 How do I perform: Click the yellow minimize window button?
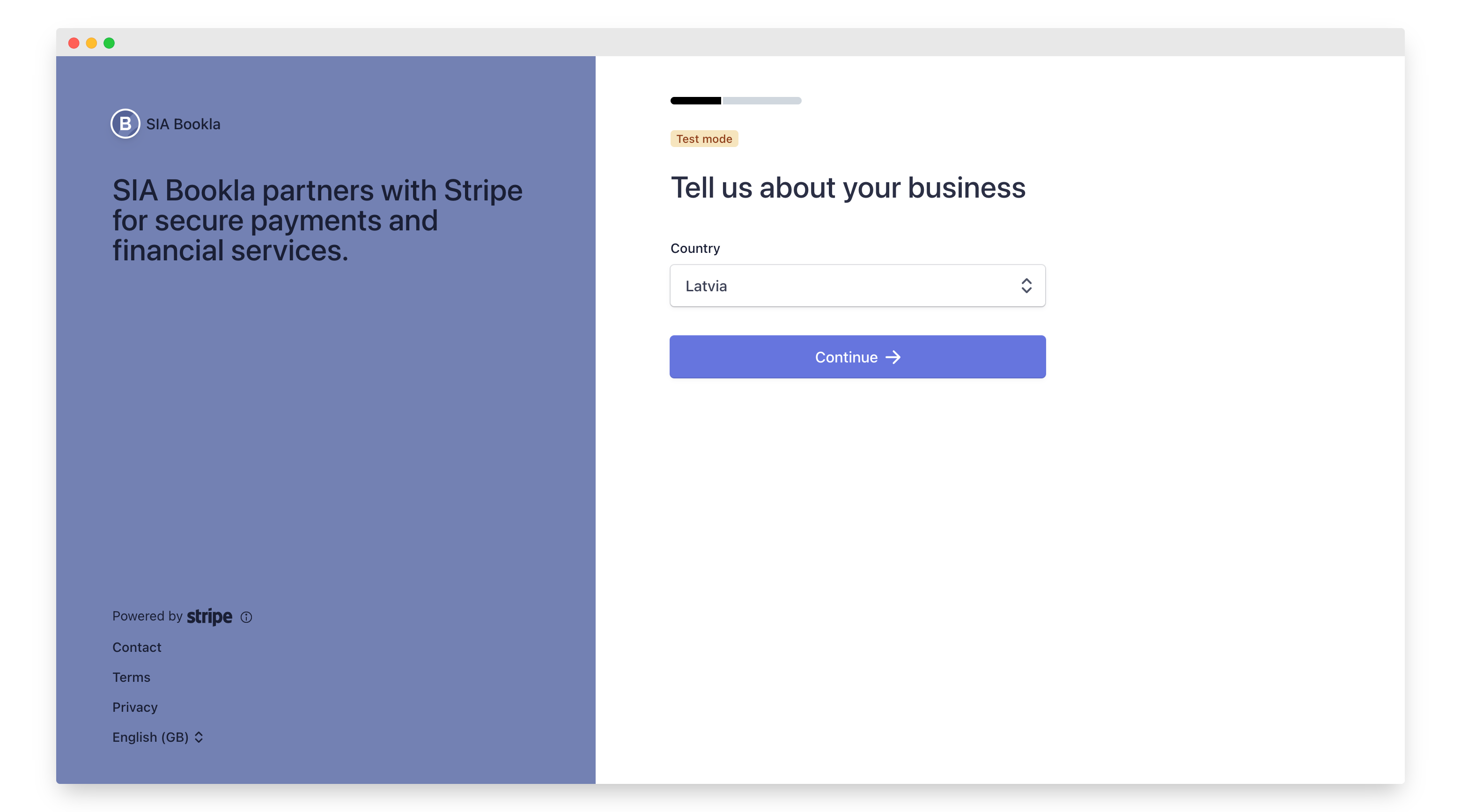tap(91, 43)
